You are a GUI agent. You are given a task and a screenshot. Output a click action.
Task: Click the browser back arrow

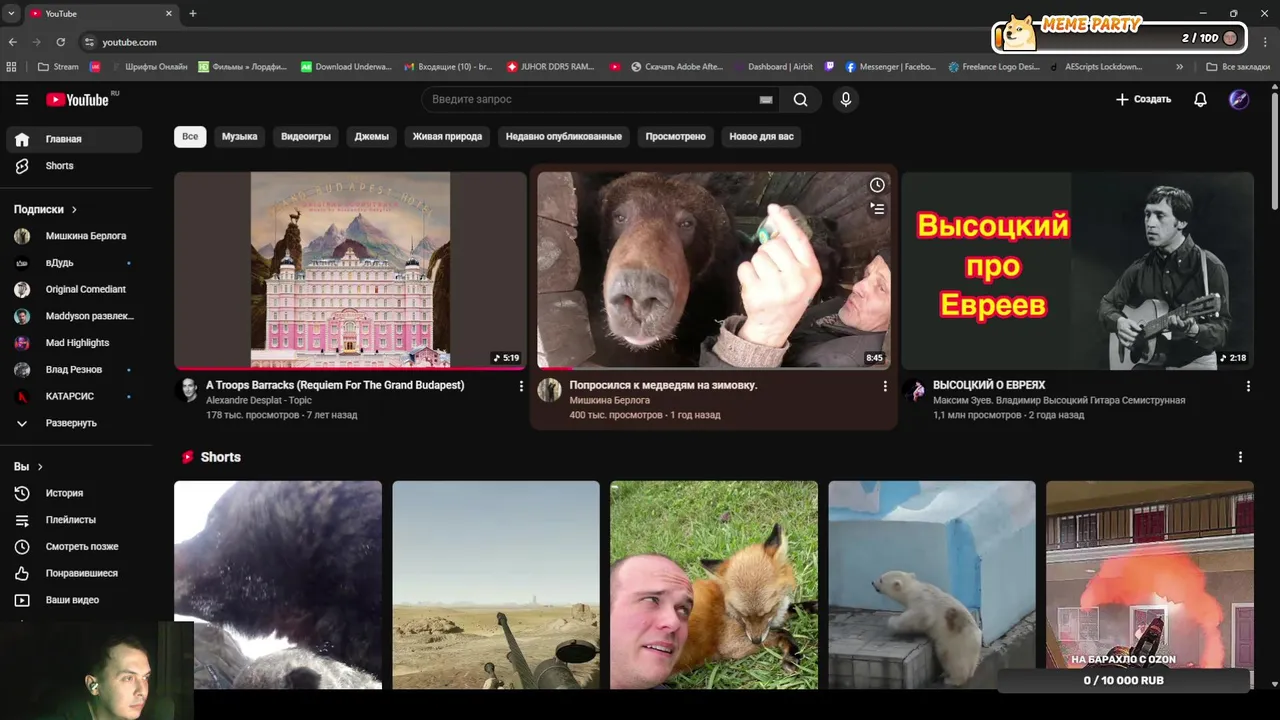point(12,42)
